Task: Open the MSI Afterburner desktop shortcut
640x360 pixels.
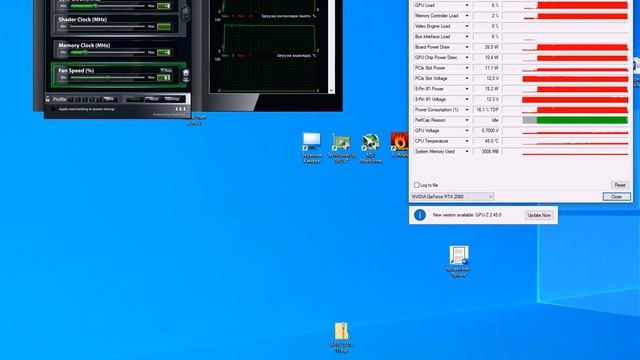Action: (x=371, y=148)
